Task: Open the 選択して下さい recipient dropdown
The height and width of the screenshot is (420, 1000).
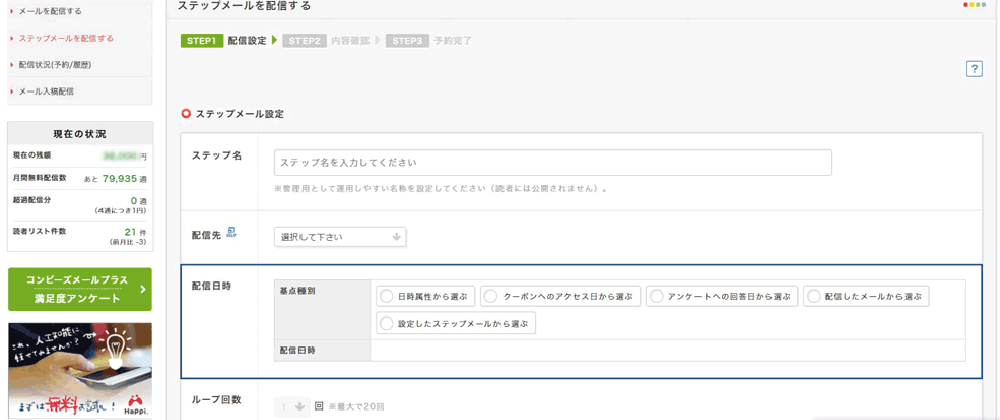Action: pyautogui.click(x=340, y=237)
